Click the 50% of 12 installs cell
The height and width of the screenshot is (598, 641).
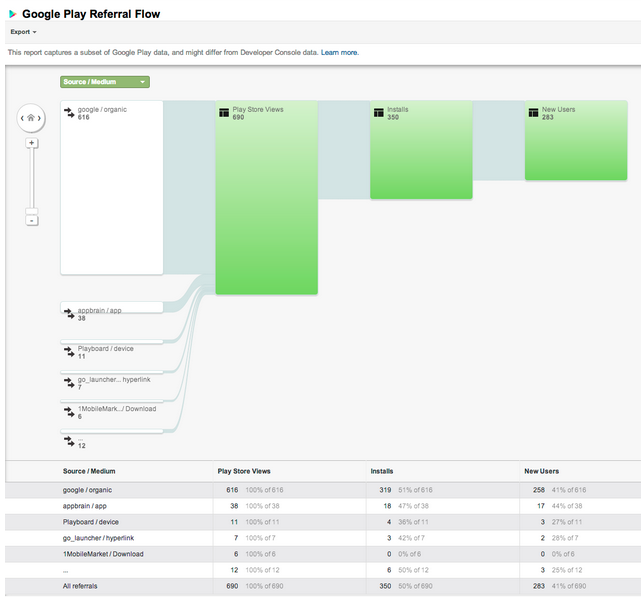pos(413,570)
